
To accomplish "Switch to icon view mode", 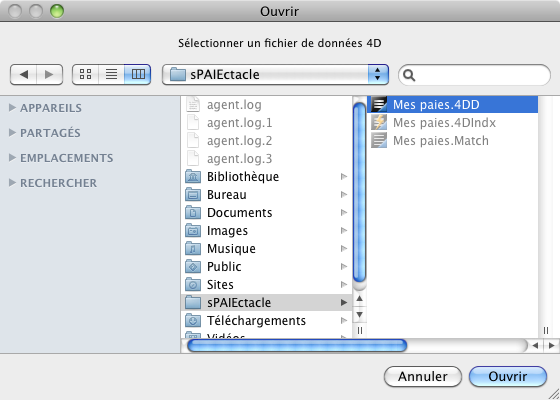I will 85,74.
